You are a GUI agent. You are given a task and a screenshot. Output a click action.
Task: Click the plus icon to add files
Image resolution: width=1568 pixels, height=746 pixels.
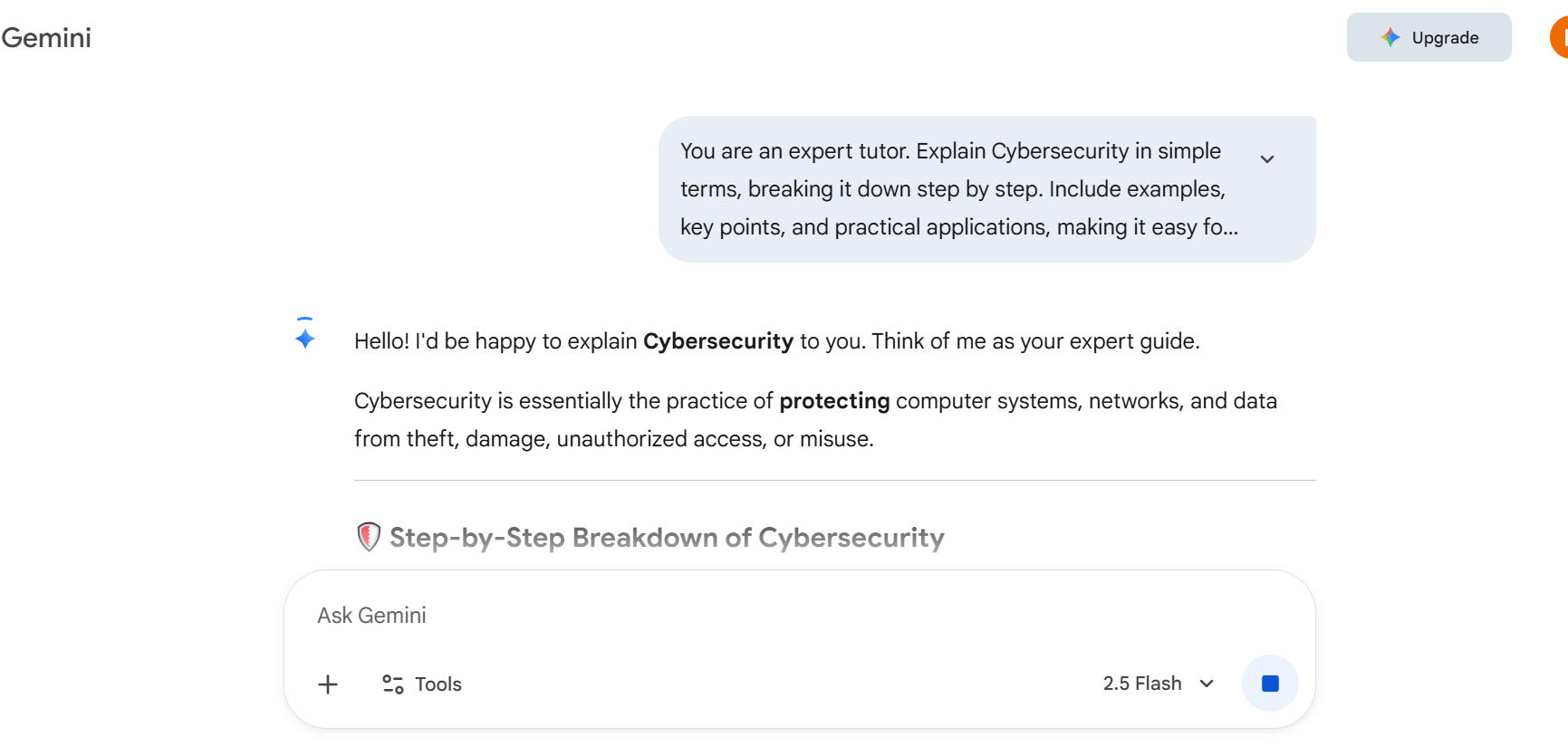click(328, 684)
